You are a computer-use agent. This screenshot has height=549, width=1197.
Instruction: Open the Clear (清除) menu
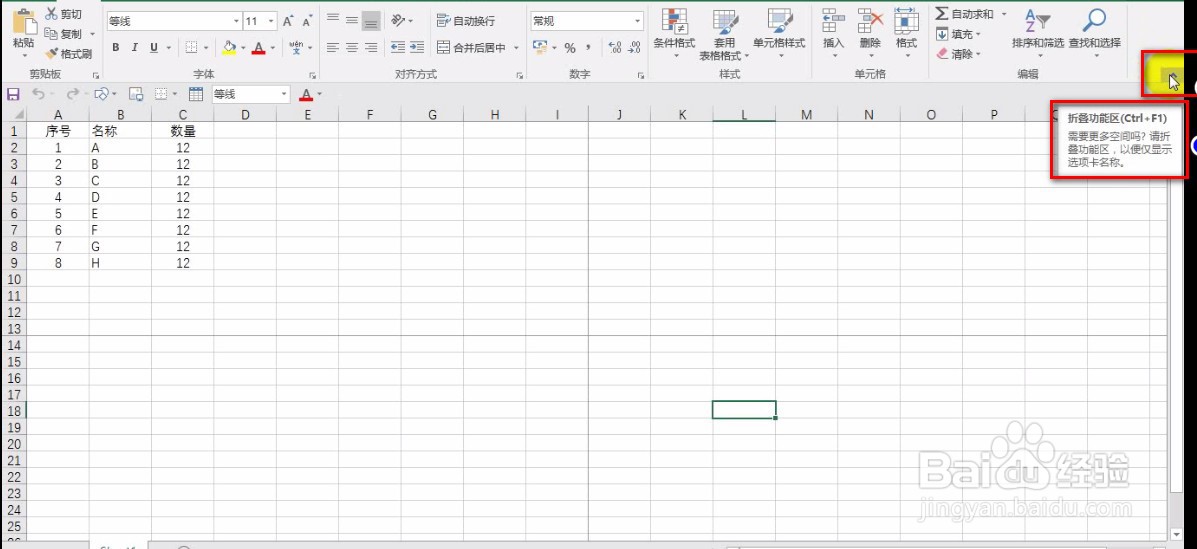(x=958, y=54)
